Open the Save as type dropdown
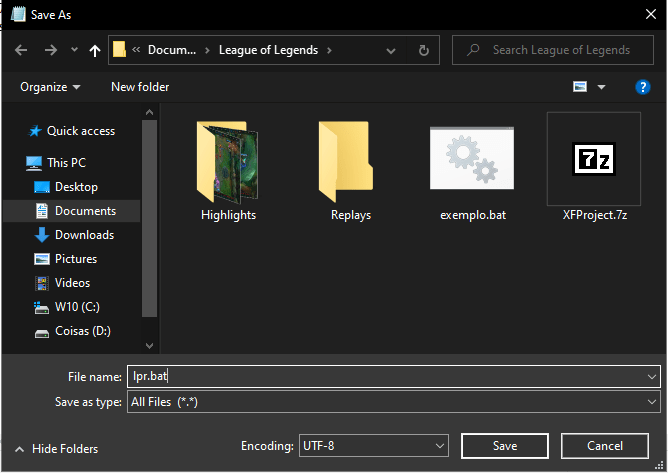 tap(394, 402)
